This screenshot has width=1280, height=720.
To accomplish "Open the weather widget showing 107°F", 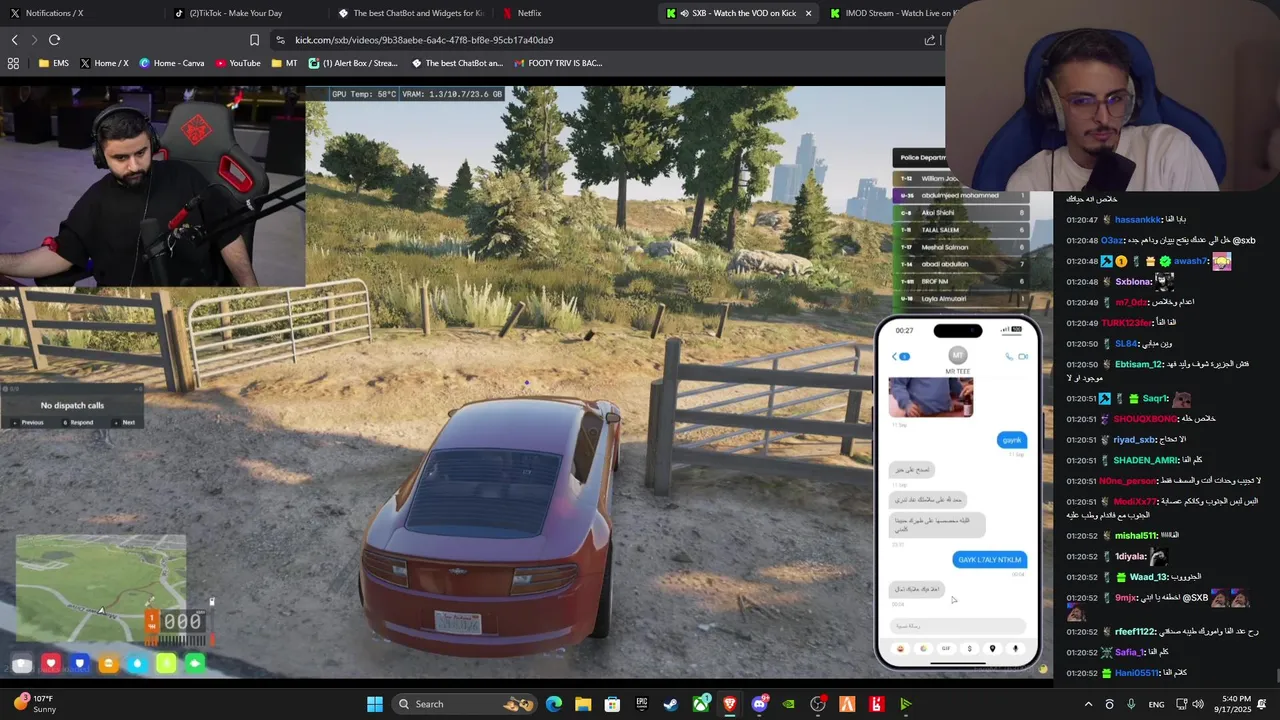I will [34, 704].
